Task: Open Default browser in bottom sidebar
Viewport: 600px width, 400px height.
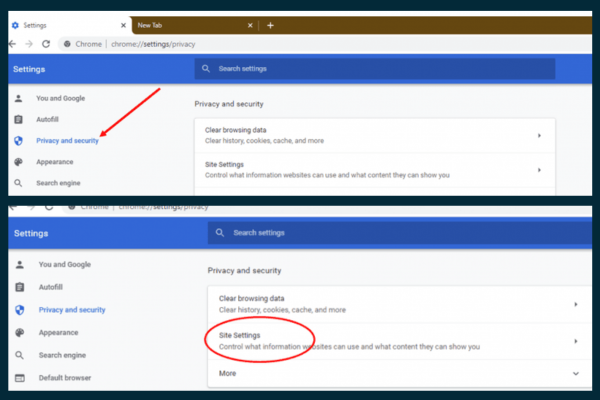Action: 65,378
